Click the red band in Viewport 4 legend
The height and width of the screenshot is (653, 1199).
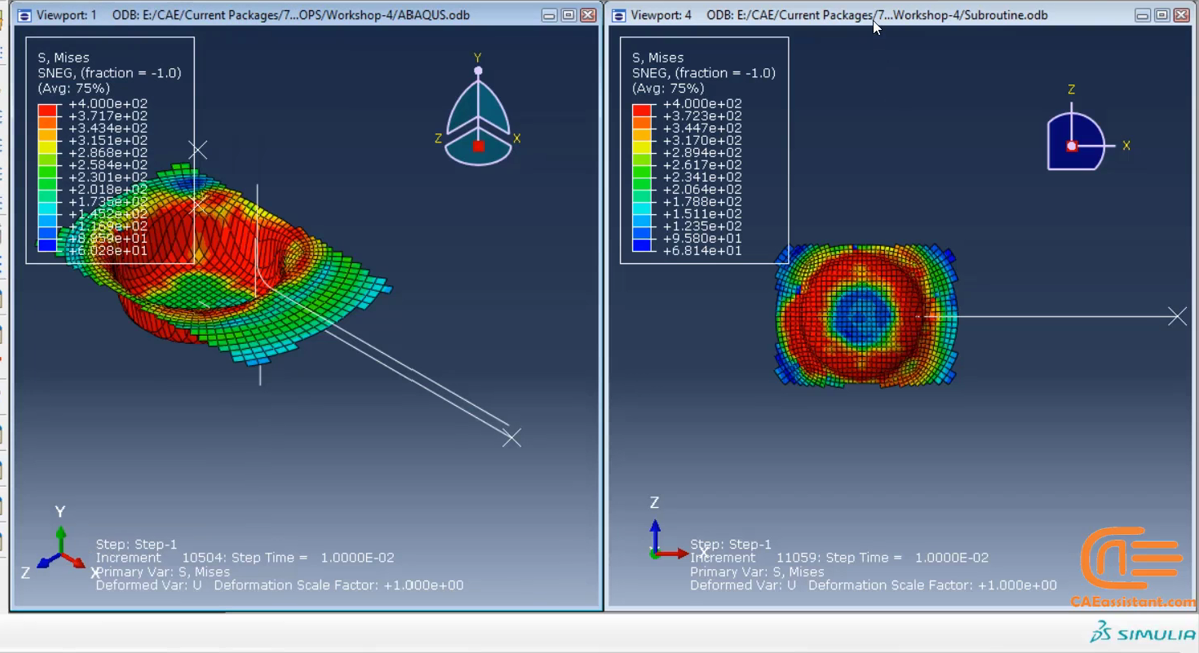tap(642, 109)
